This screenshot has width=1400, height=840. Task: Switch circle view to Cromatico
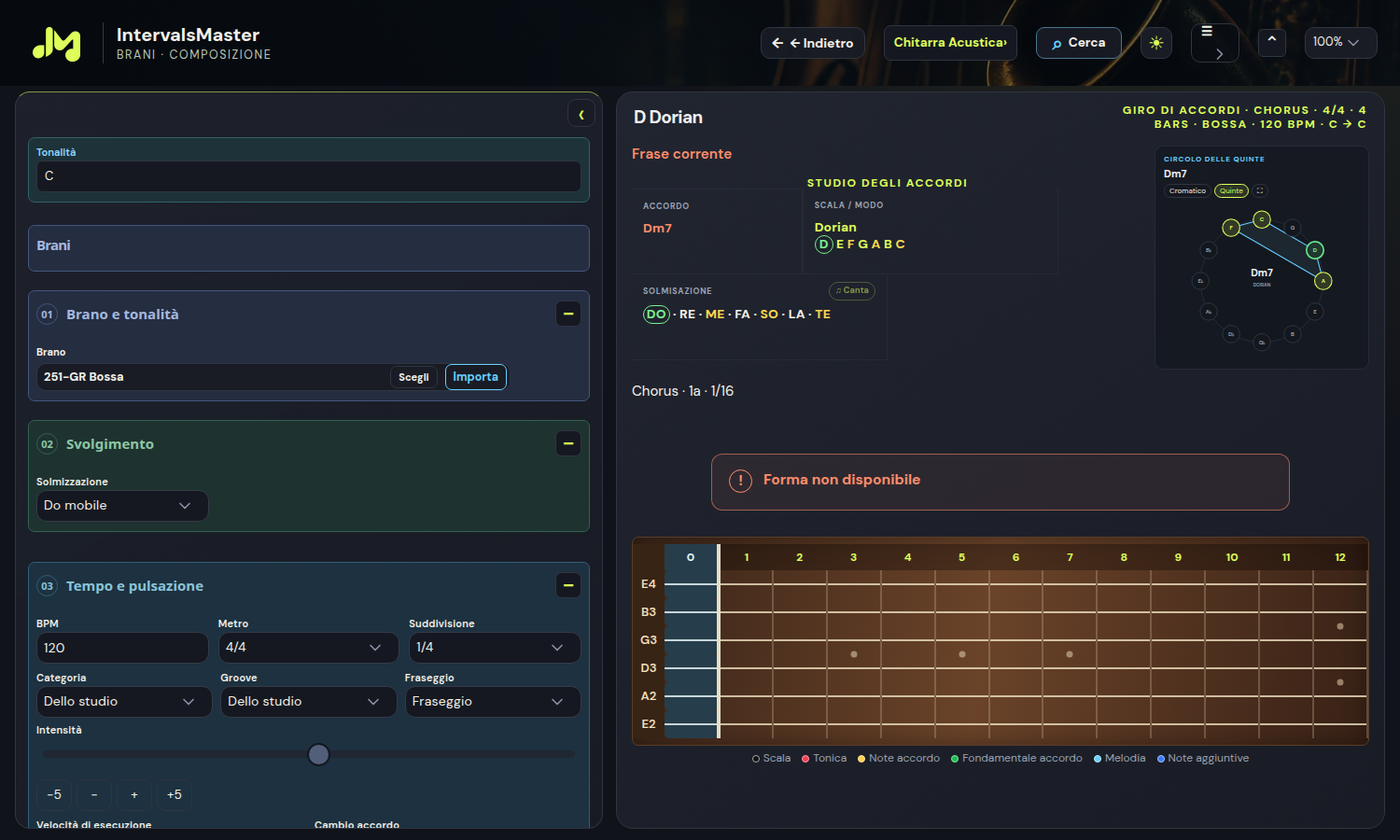1187,190
